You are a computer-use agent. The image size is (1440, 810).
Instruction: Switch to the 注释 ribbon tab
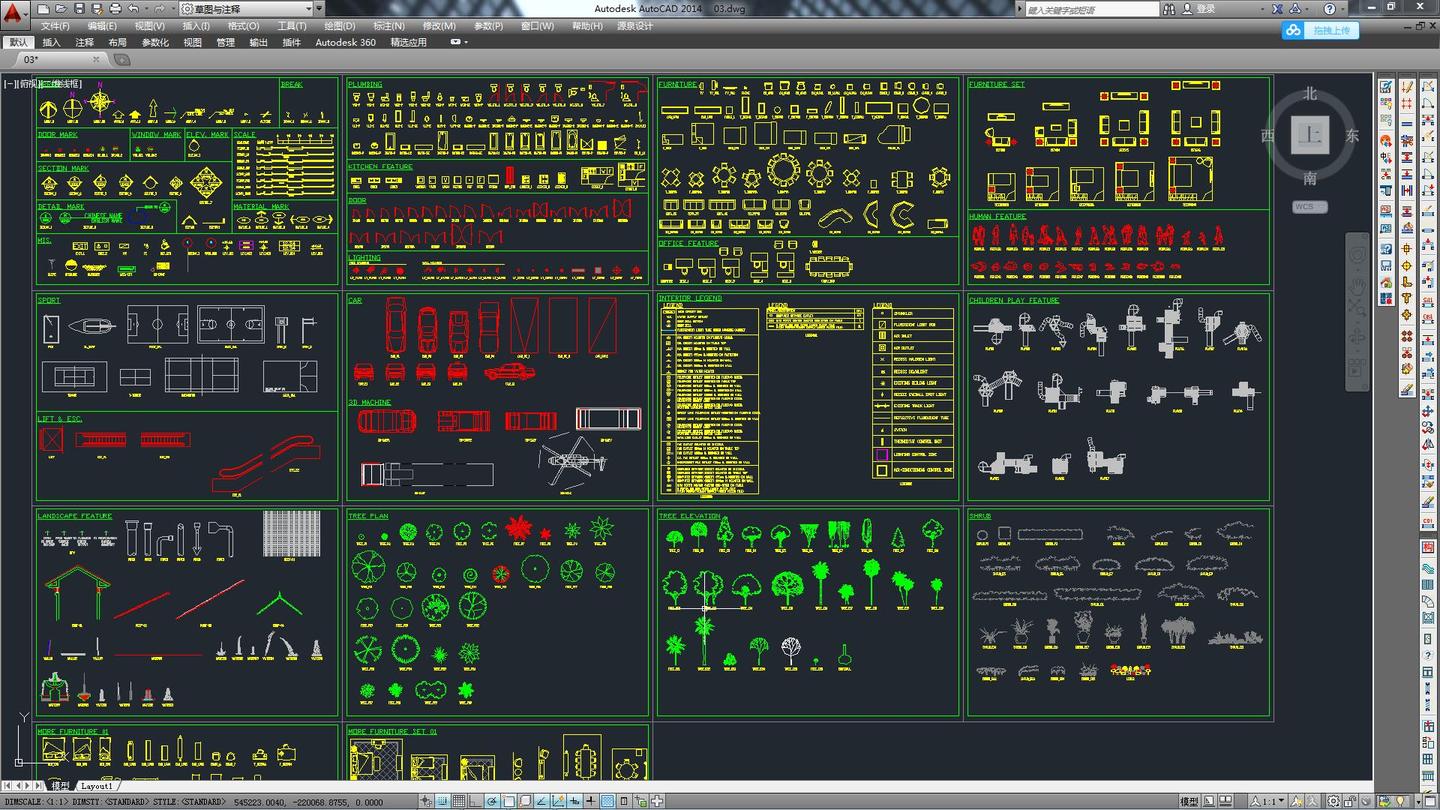[x=84, y=43]
